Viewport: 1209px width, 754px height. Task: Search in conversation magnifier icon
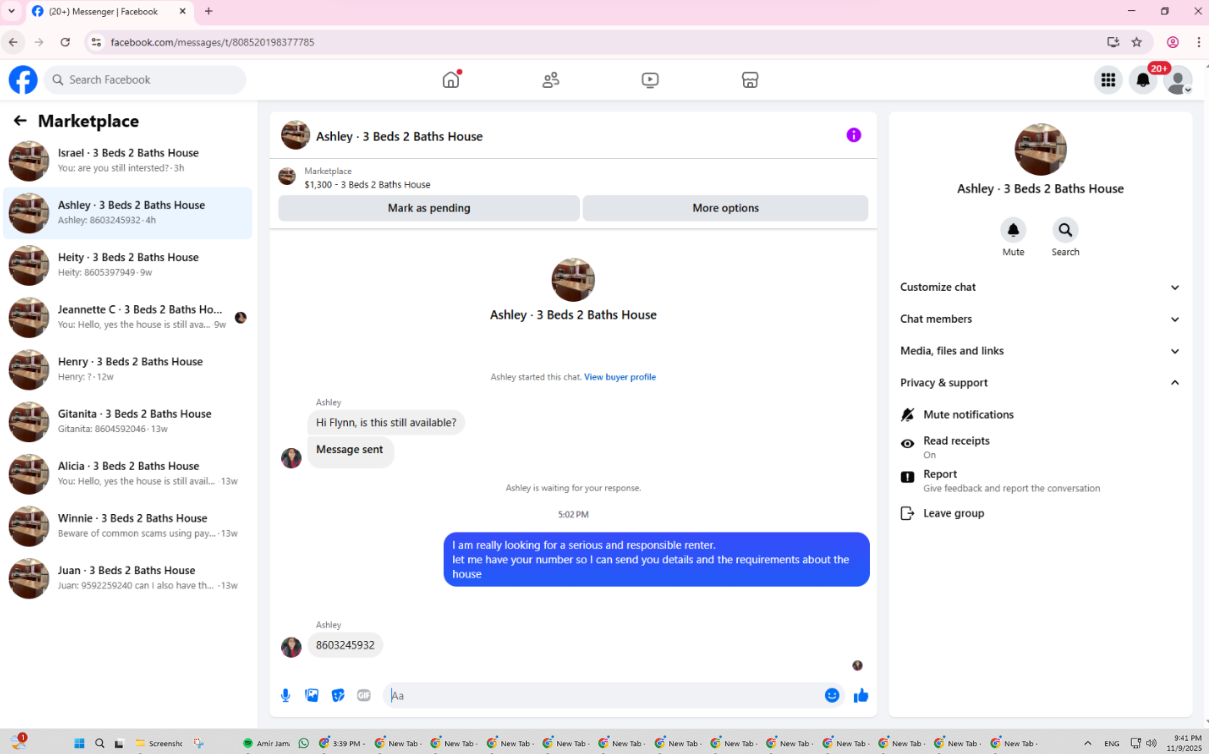[x=1065, y=230]
